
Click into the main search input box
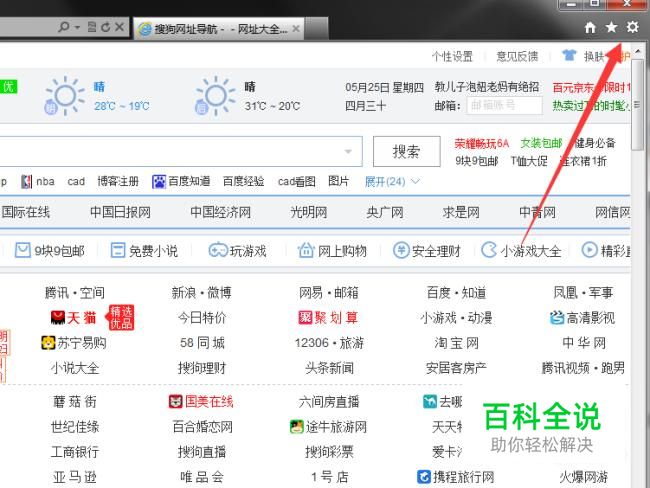pos(181,151)
